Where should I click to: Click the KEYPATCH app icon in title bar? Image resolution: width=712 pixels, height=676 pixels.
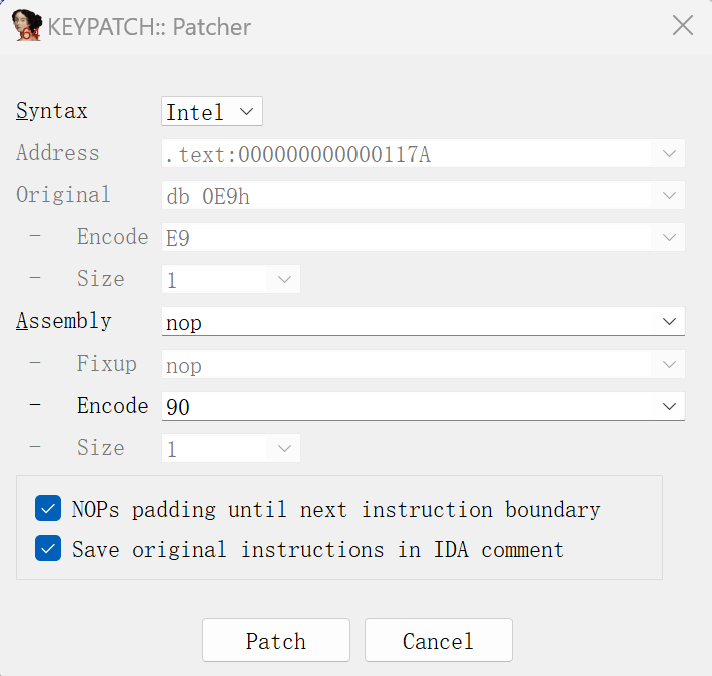27,25
